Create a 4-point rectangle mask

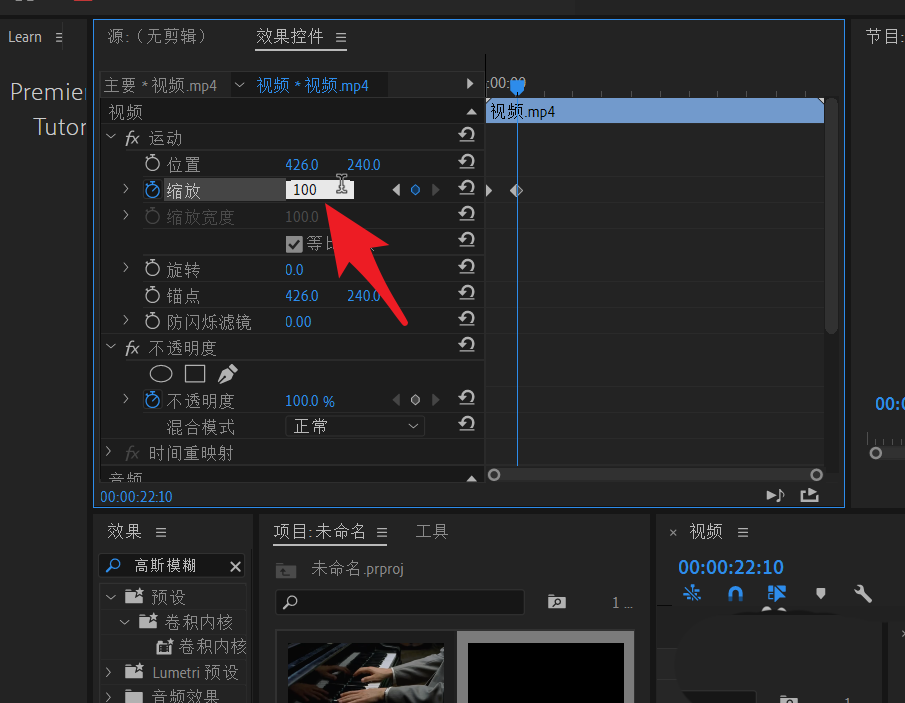tap(195, 374)
